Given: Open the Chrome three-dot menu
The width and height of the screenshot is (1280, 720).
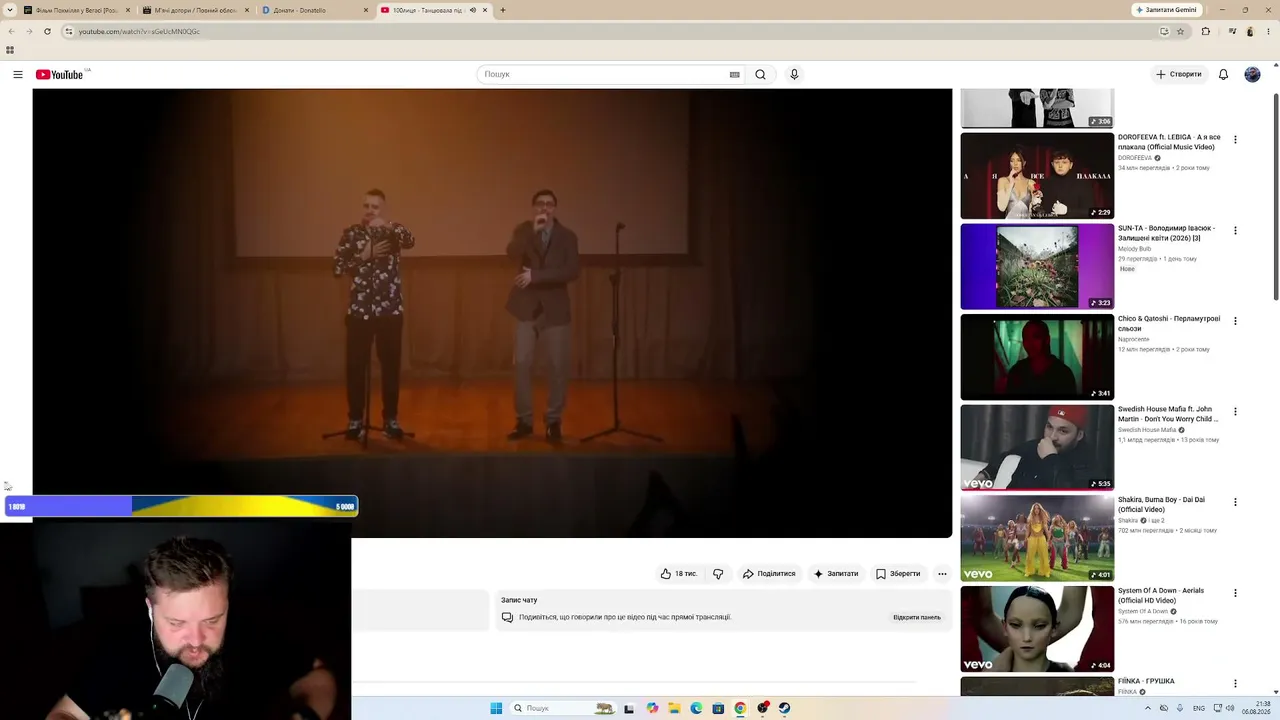Looking at the screenshot, I should click(1268, 31).
